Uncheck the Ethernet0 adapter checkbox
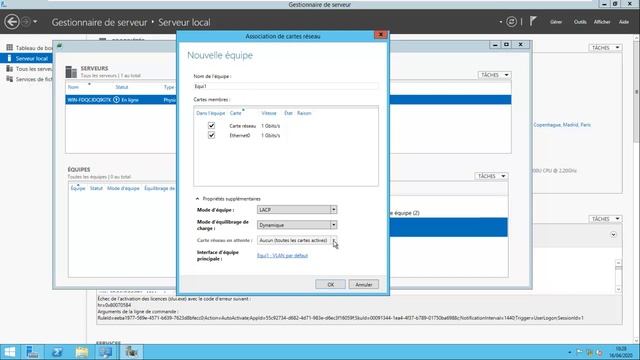640x360 pixels. pos(211,135)
